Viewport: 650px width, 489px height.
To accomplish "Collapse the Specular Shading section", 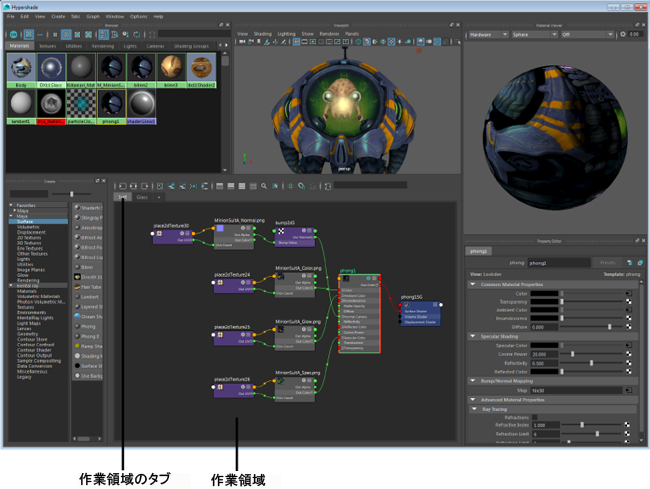I will [473, 336].
